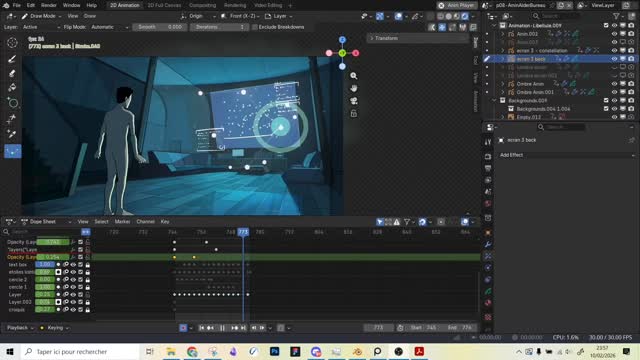Image resolution: width=640 pixels, height=360 pixels.
Task: Select the Draw brush tool
Action: tap(12, 58)
